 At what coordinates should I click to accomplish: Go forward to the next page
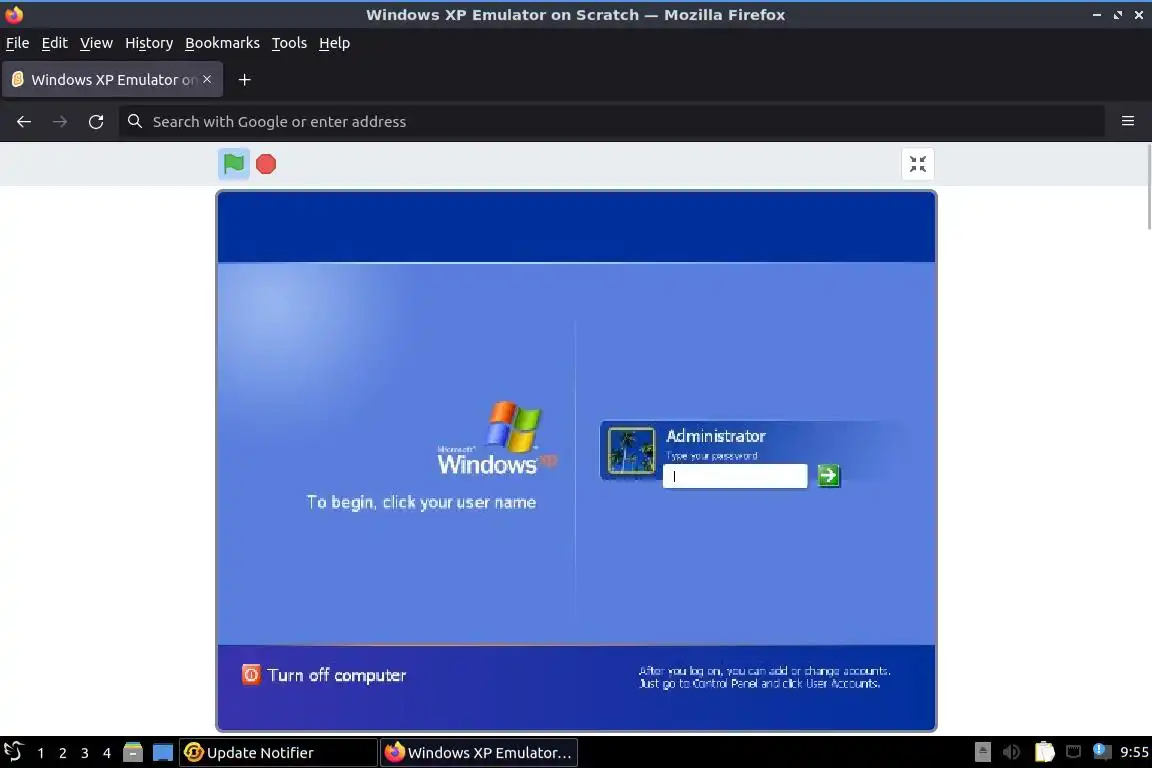[60, 121]
